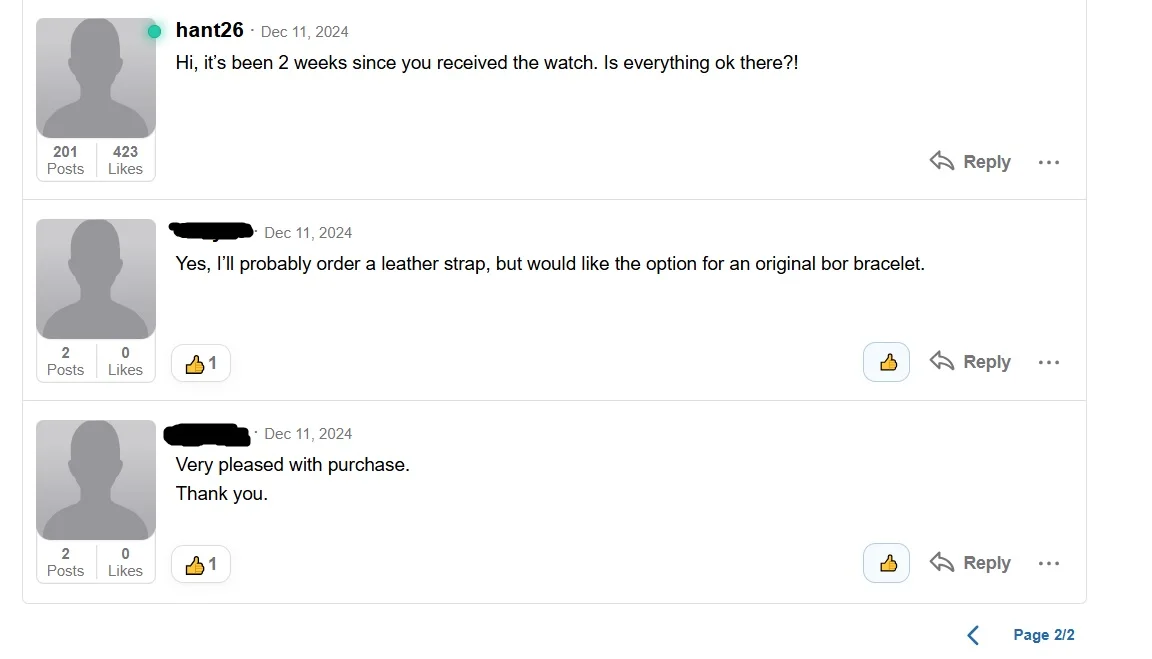Screen dimensions: 1152x659
Task: Open hant26's 201 Posts count
Action: [65, 160]
